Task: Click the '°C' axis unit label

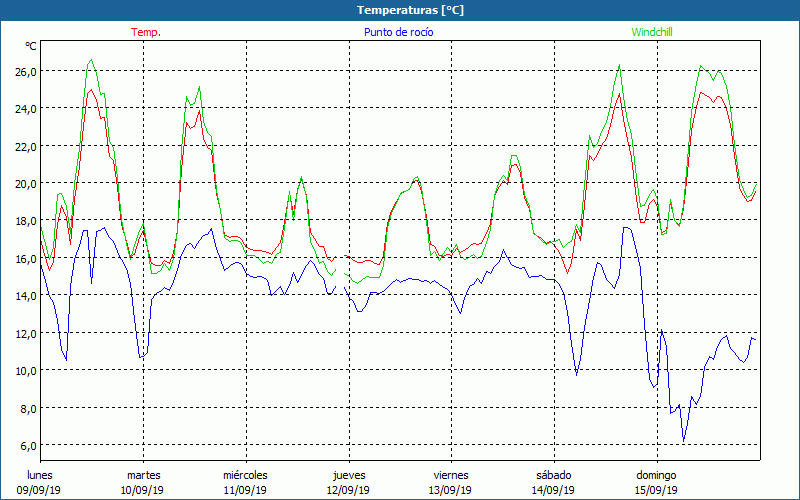Action: point(31,46)
